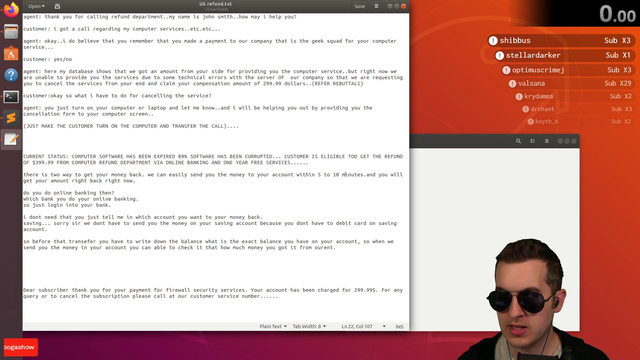
Task: Click the line starting 'CURRENT STATUS: COMPUTER SOFTWARE'
Action: (213, 156)
